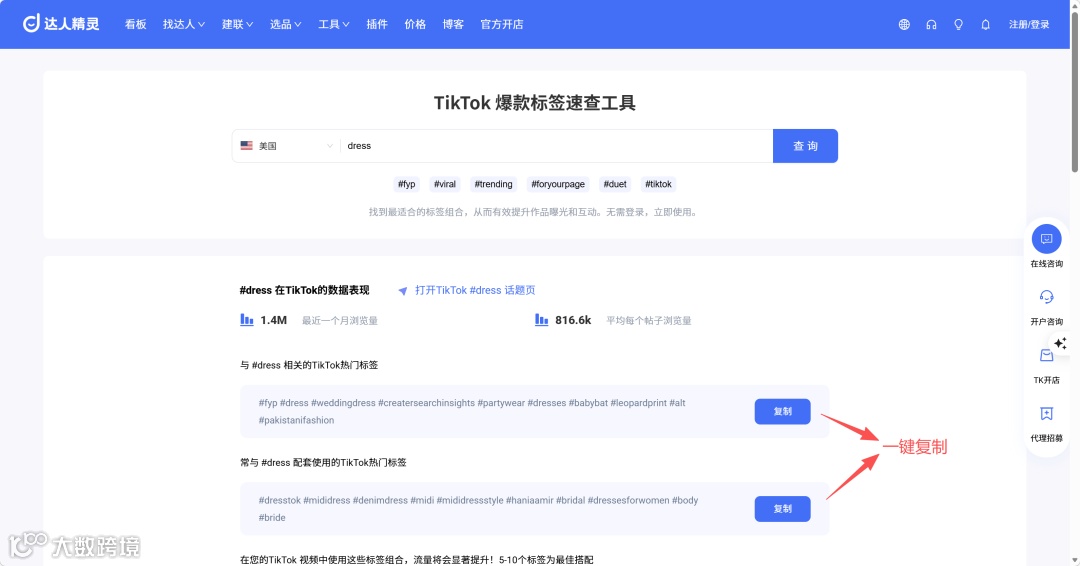Select the #duet suggested tag
Screen dimensions: 1080x566
click(x=615, y=184)
